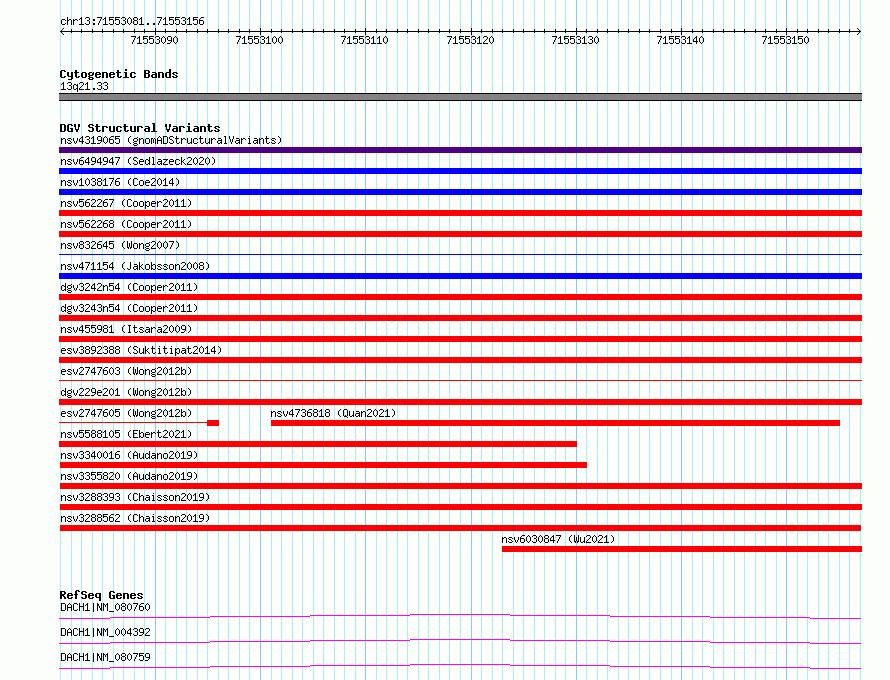890x680 pixels.
Task: Click the blue nsv471154 variant bar
Action: click(460, 276)
